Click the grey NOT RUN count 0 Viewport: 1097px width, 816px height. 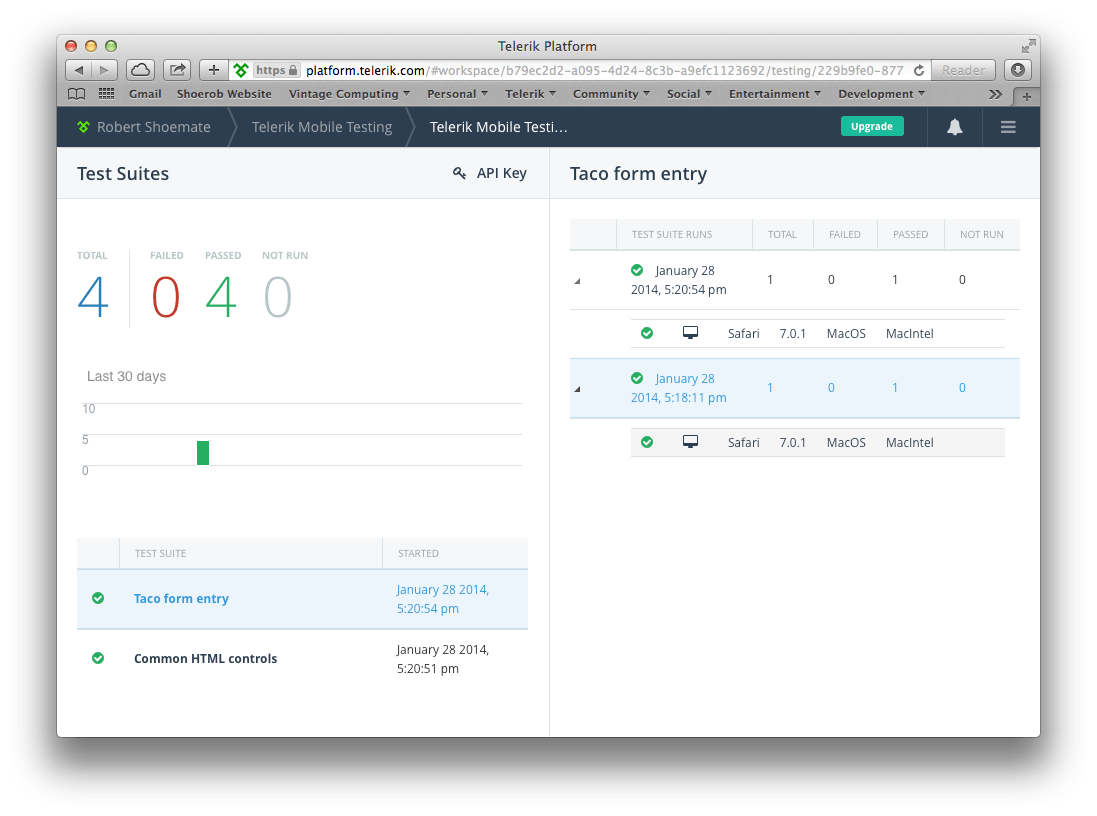tap(278, 297)
